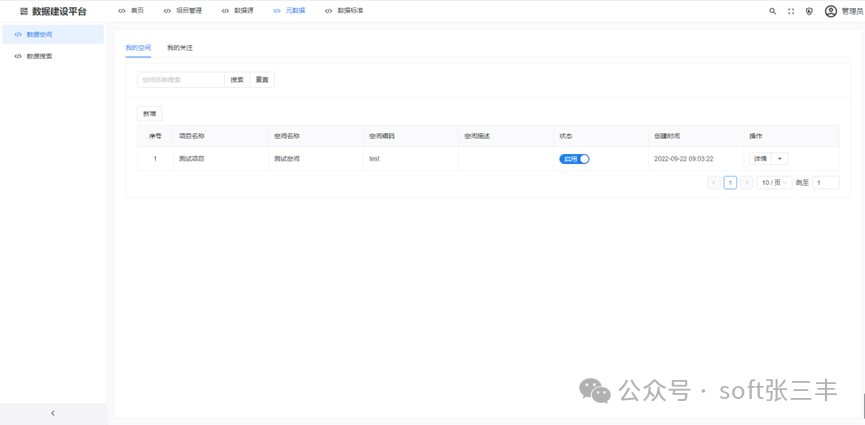The width and height of the screenshot is (865, 425).
Task: Click the 数据建设平台 logo icon
Action: tap(24, 12)
